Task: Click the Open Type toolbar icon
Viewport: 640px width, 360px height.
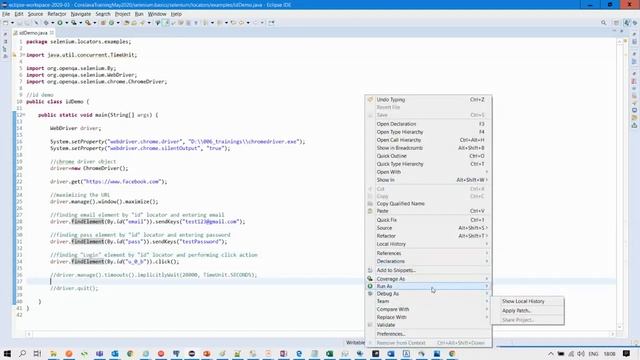Action: click(x=127, y=23)
